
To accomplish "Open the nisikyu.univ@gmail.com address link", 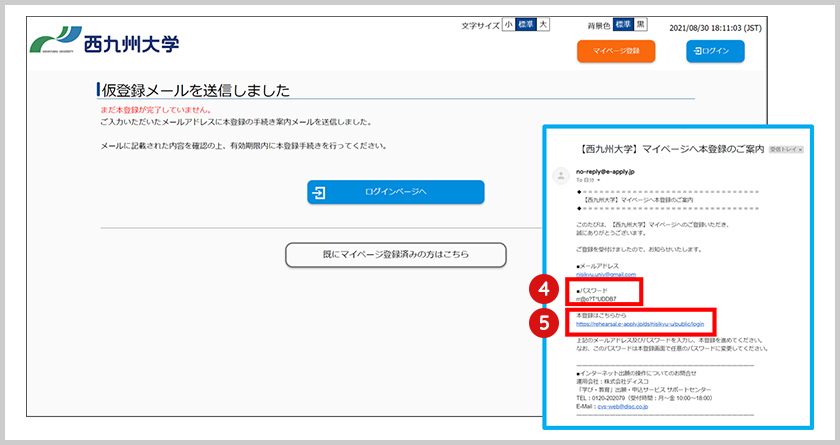I will (606, 274).
